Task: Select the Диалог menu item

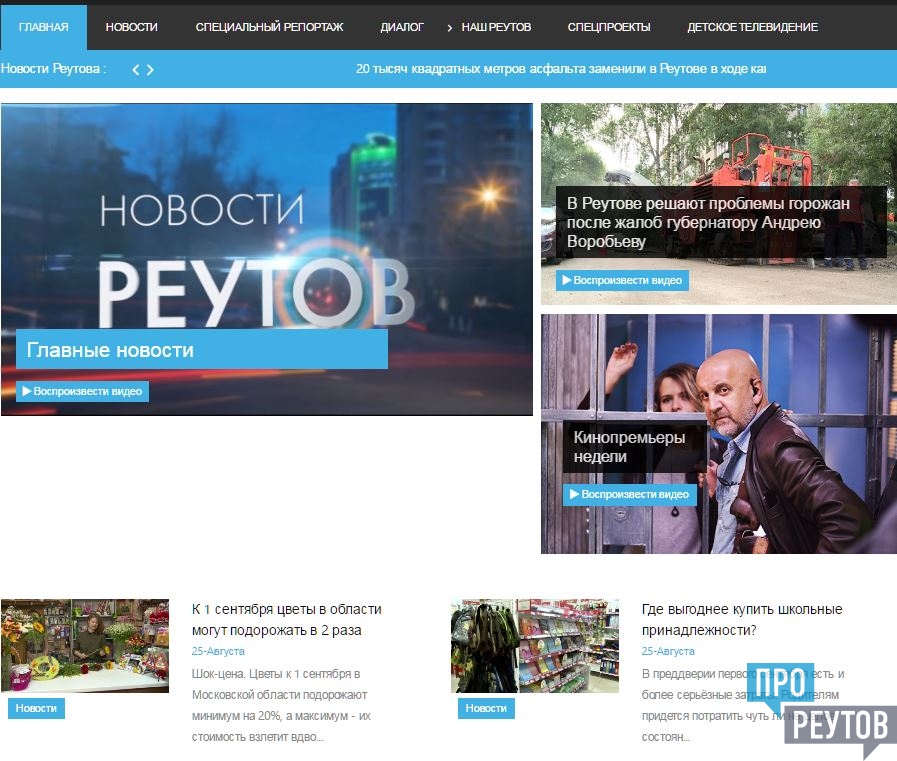Action: (402, 27)
